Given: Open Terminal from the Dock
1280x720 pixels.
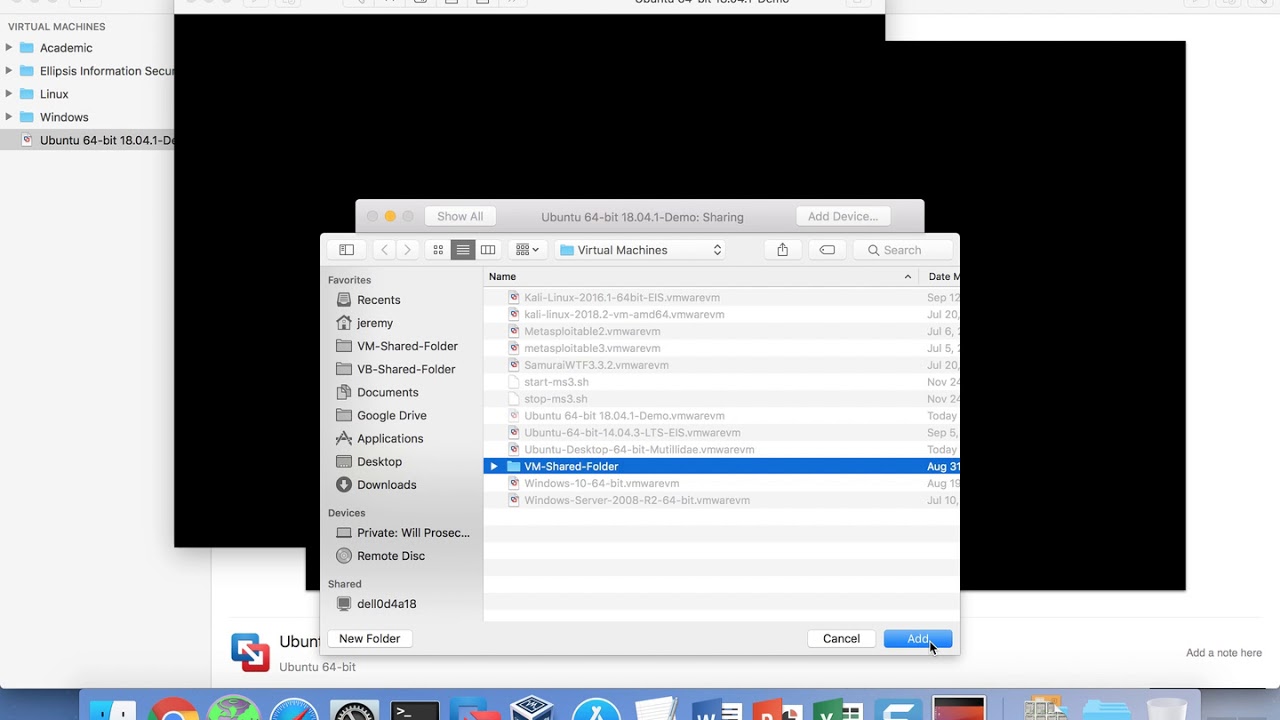Looking at the screenshot, I should point(414,710).
